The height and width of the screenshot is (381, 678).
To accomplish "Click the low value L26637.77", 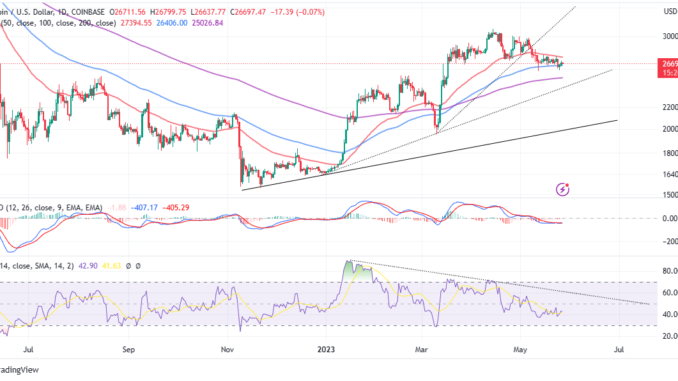I will (x=208, y=12).
